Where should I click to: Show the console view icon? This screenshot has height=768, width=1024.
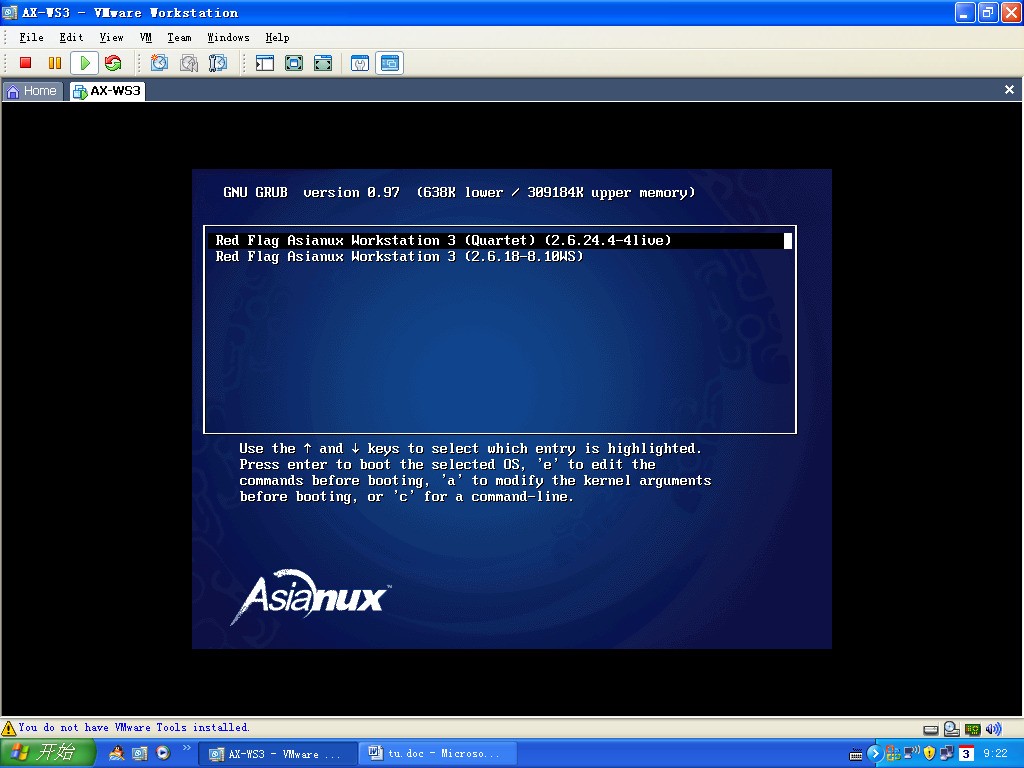click(390, 63)
